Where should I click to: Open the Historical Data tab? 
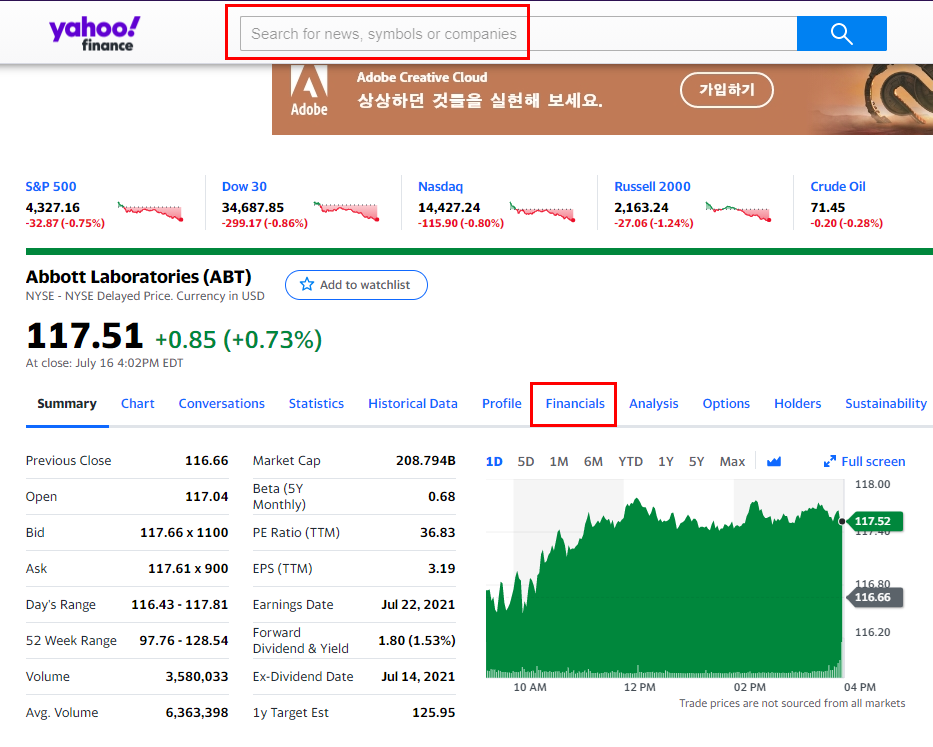pyautogui.click(x=413, y=404)
